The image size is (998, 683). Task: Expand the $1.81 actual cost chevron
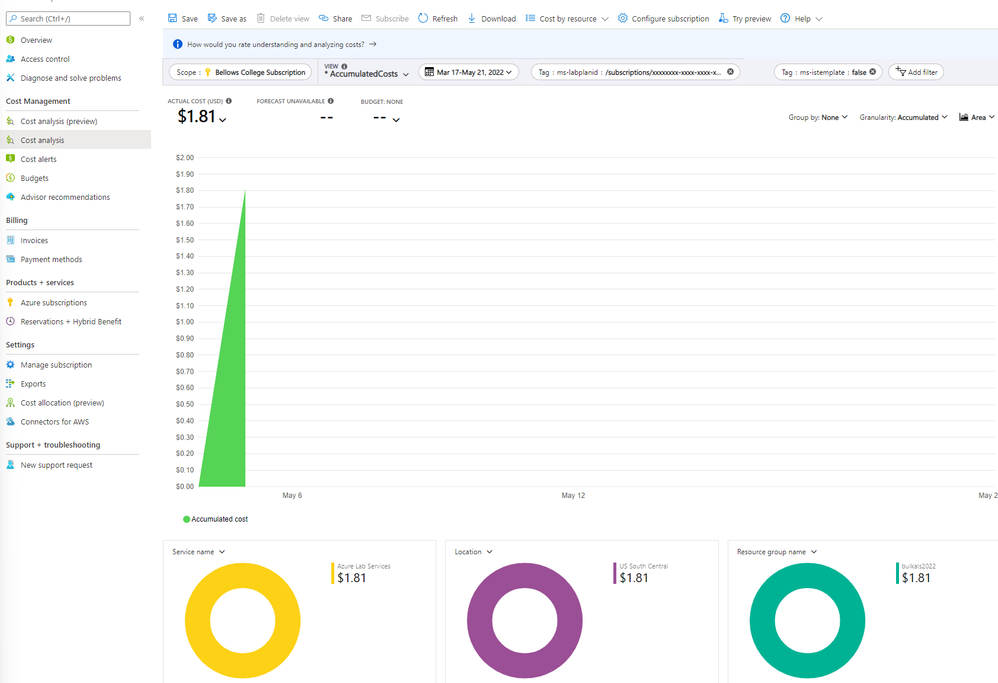(223, 120)
